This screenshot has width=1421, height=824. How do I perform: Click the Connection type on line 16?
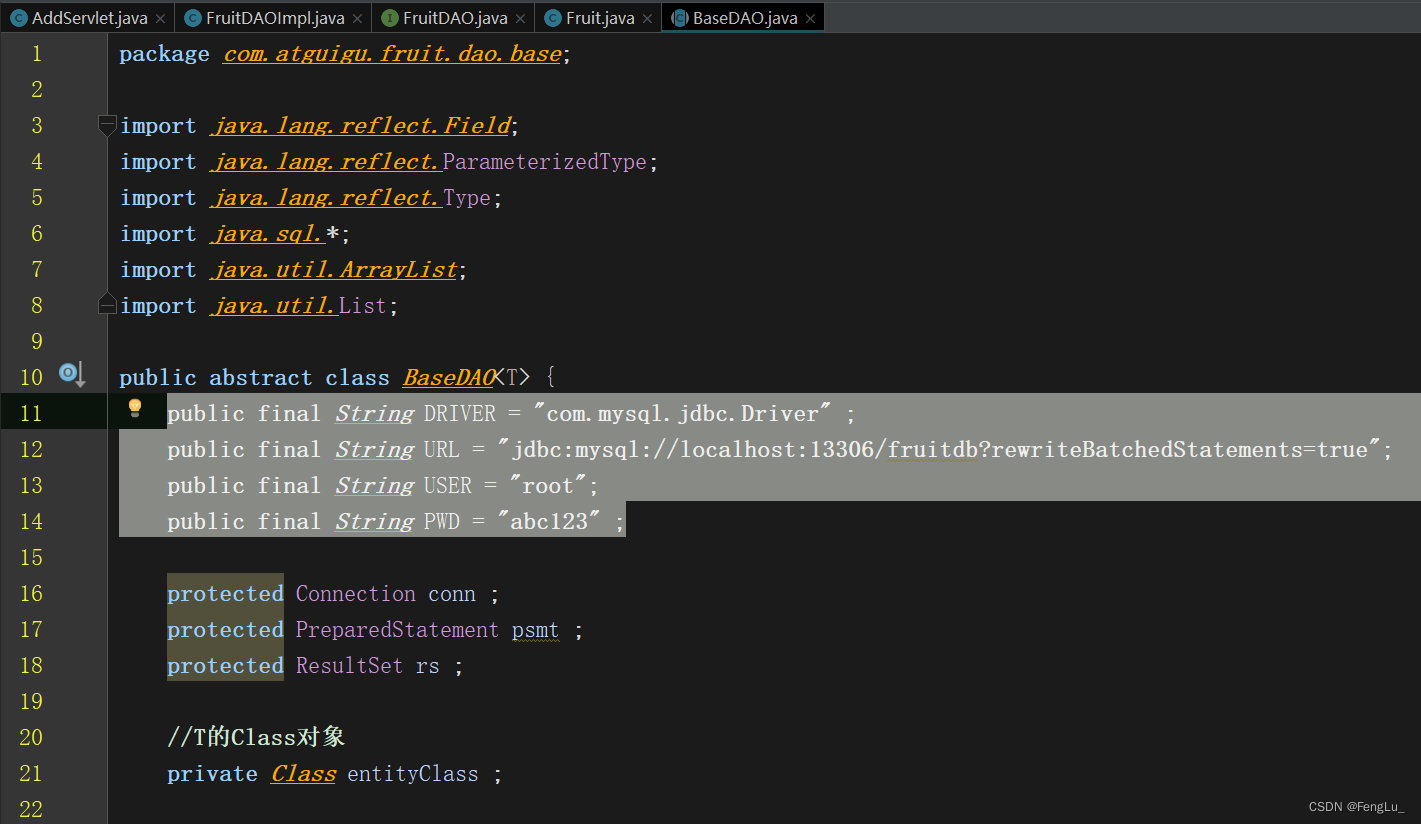pyautogui.click(x=355, y=594)
